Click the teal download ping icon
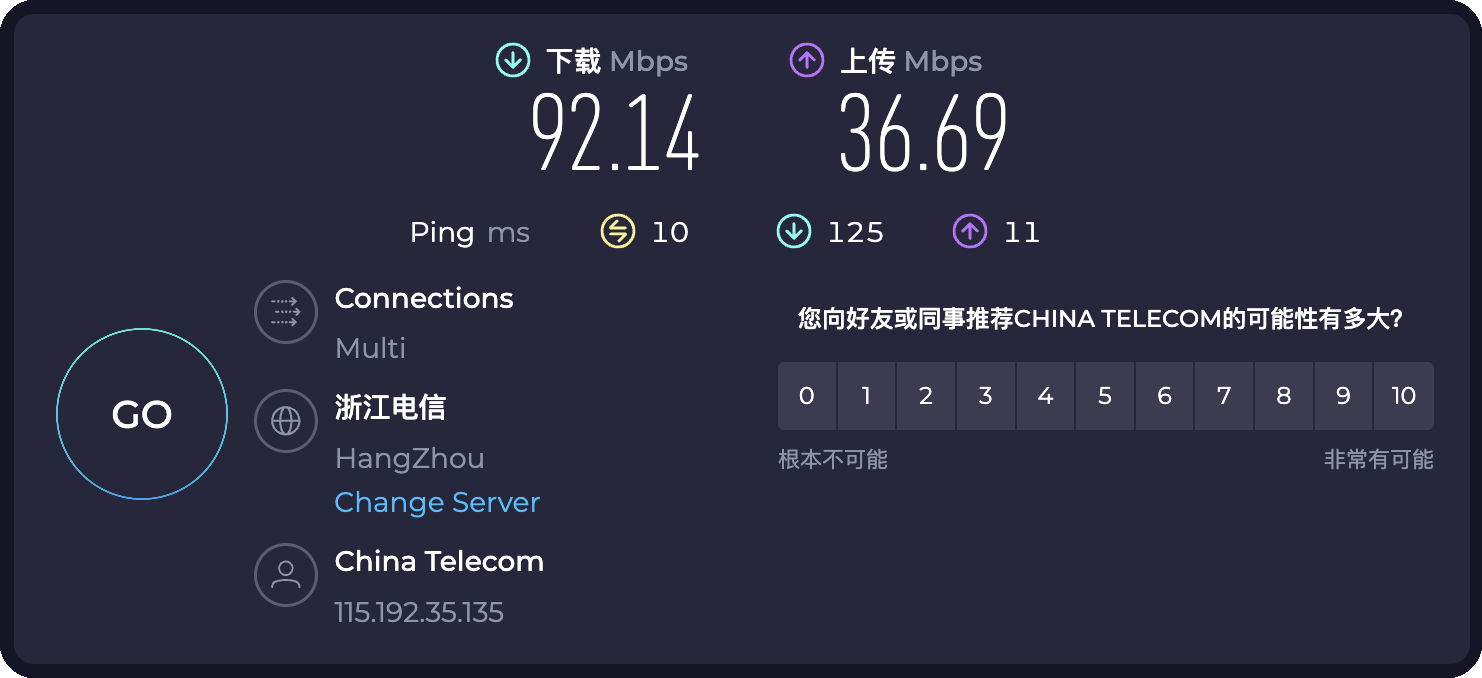Screen dimensions: 1482x678 click(x=793, y=232)
